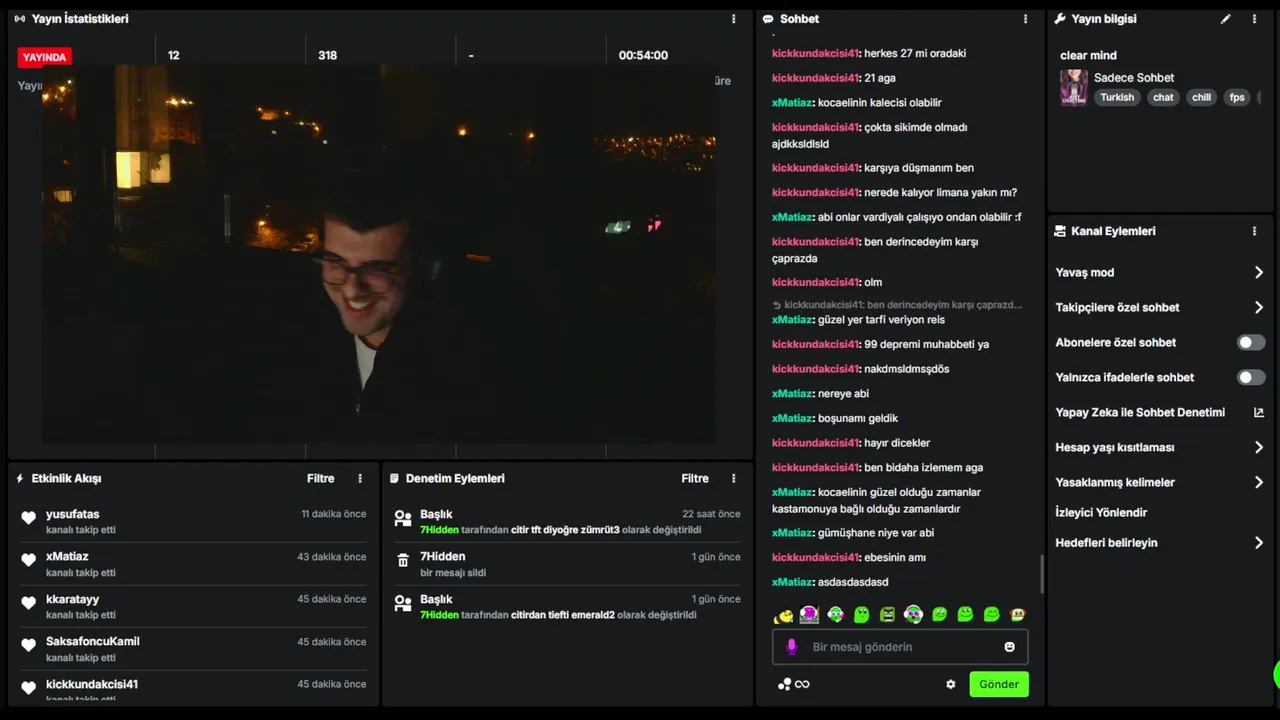Open the Yayın İstatistikleri options menu
The height and width of the screenshot is (720, 1280).
(733, 19)
